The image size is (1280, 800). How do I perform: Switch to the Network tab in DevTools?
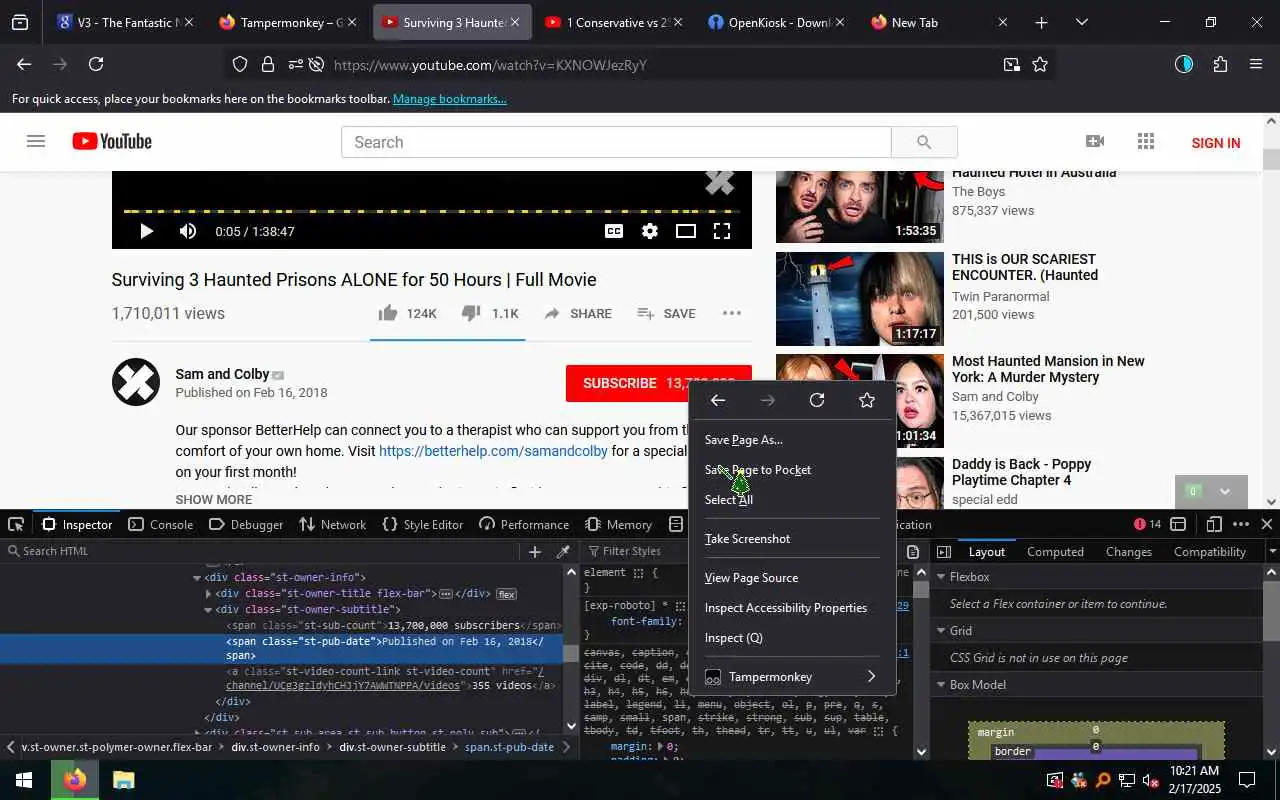coord(333,524)
